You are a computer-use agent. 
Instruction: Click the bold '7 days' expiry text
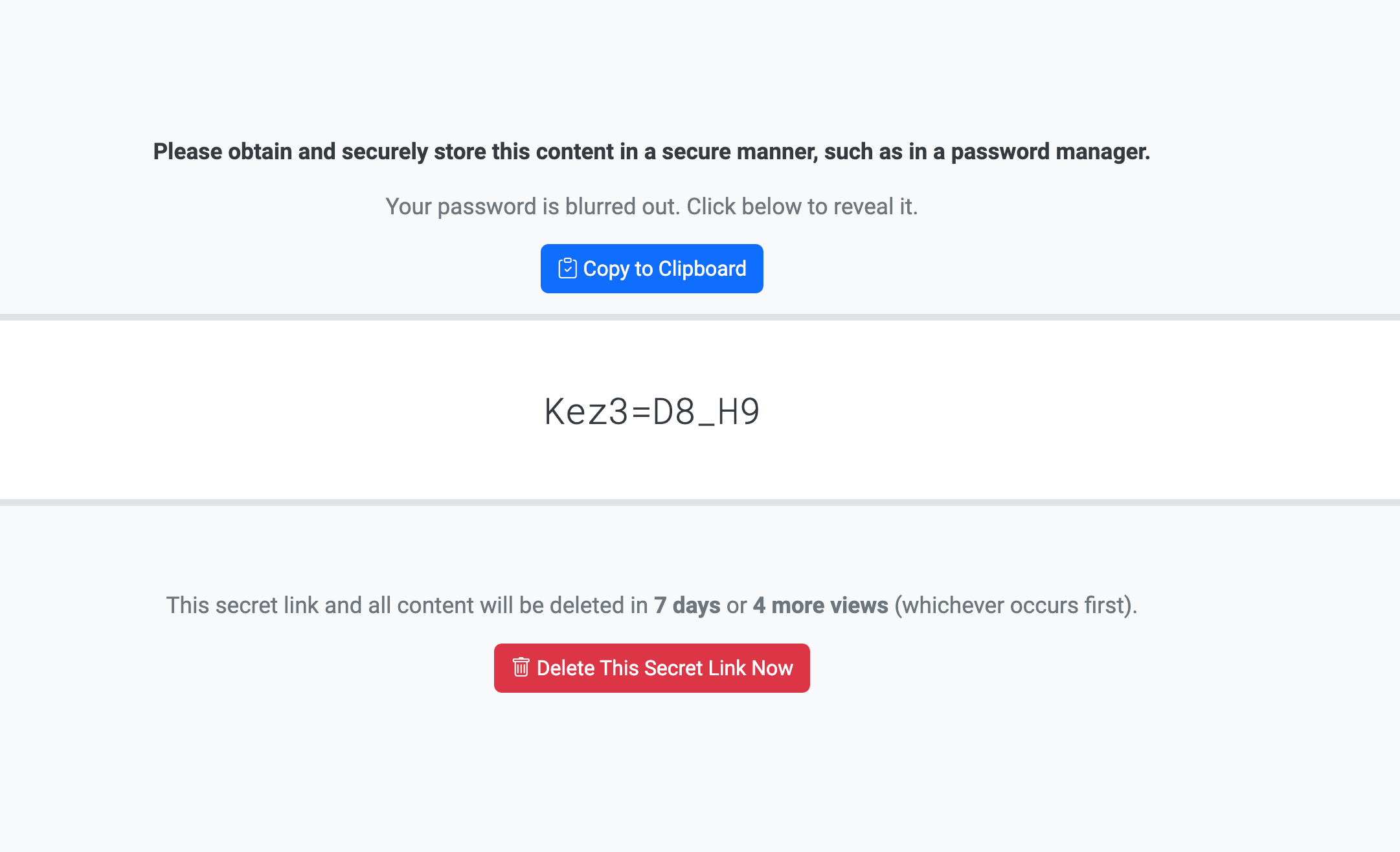click(x=686, y=605)
